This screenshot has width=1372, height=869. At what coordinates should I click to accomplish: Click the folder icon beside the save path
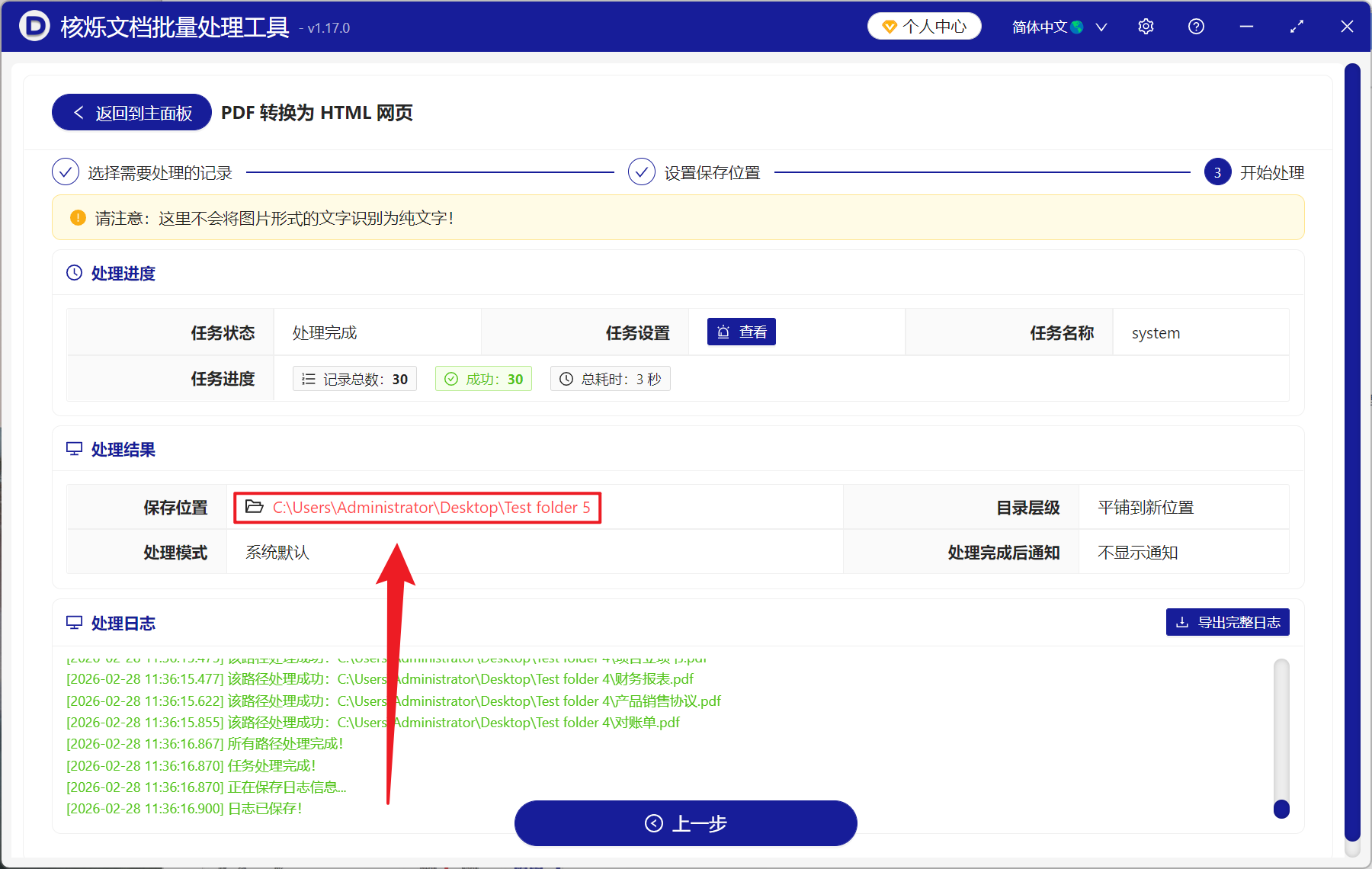pos(255,506)
